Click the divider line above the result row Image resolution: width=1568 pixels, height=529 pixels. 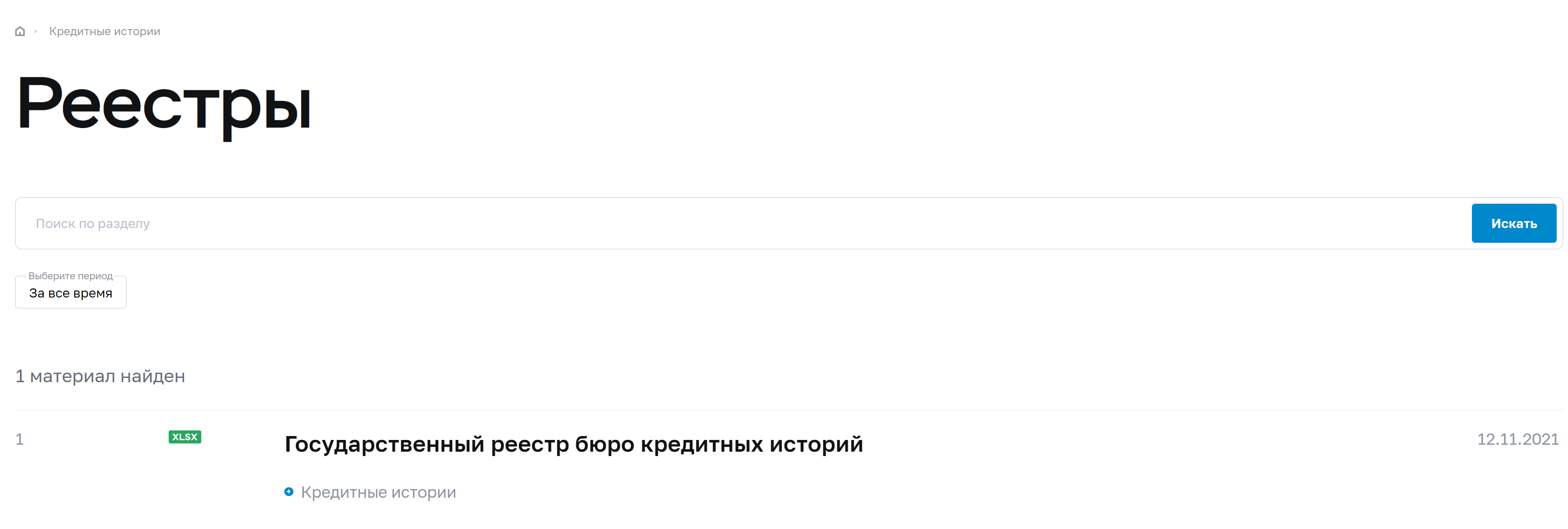click(x=789, y=410)
